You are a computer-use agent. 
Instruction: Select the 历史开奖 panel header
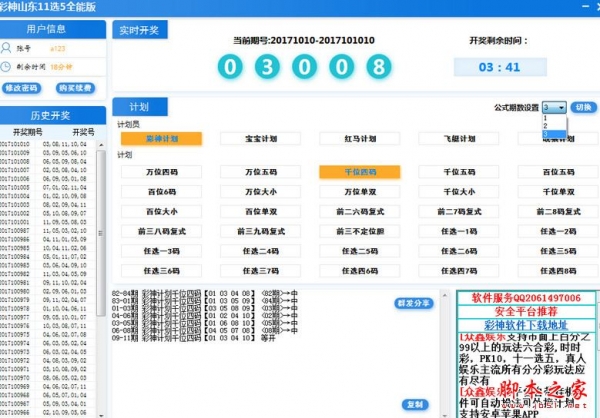coord(53,115)
